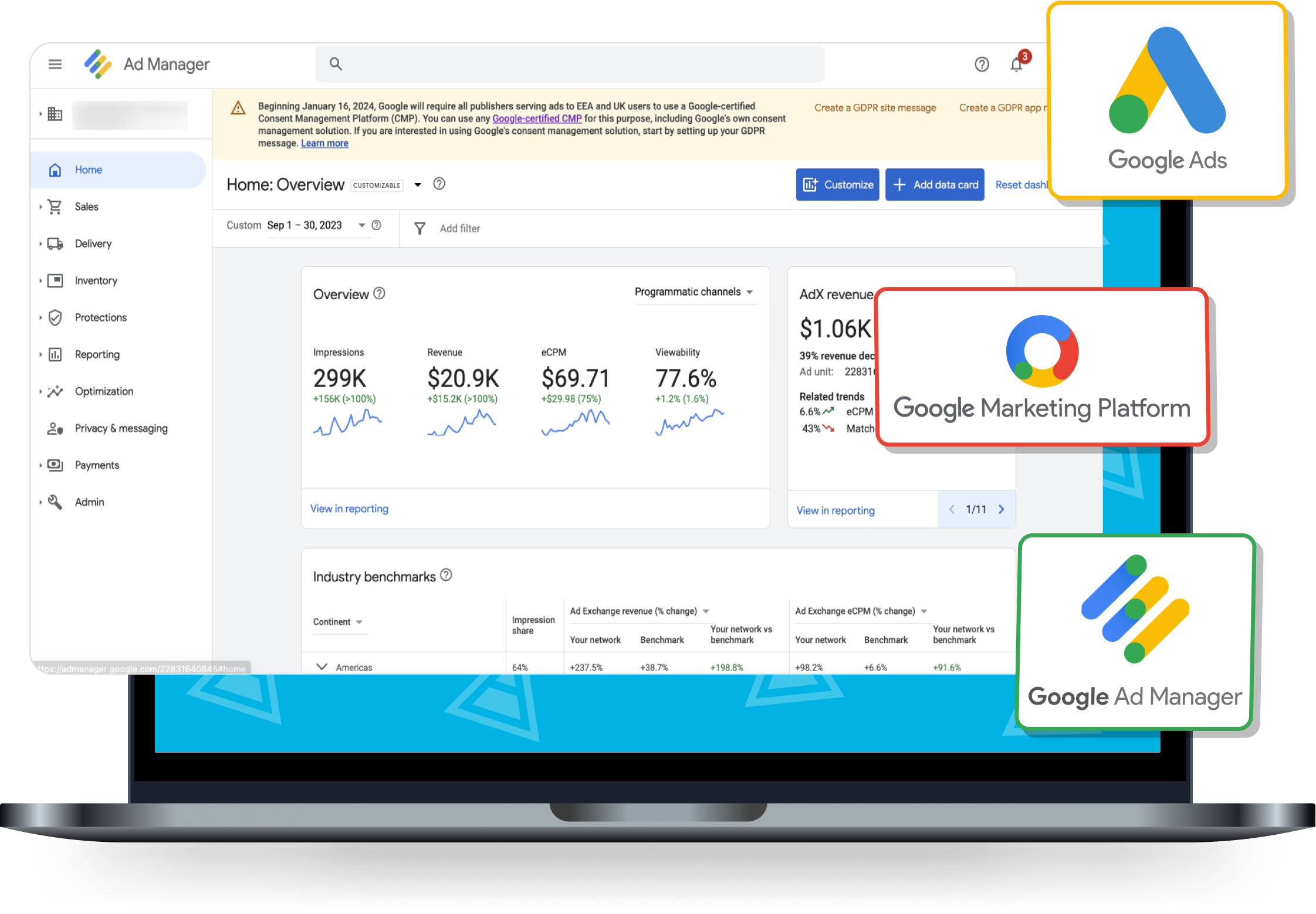Click View in reporting on AdX revenue card
This screenshot has width=1316, height=914.
(835, 510)
